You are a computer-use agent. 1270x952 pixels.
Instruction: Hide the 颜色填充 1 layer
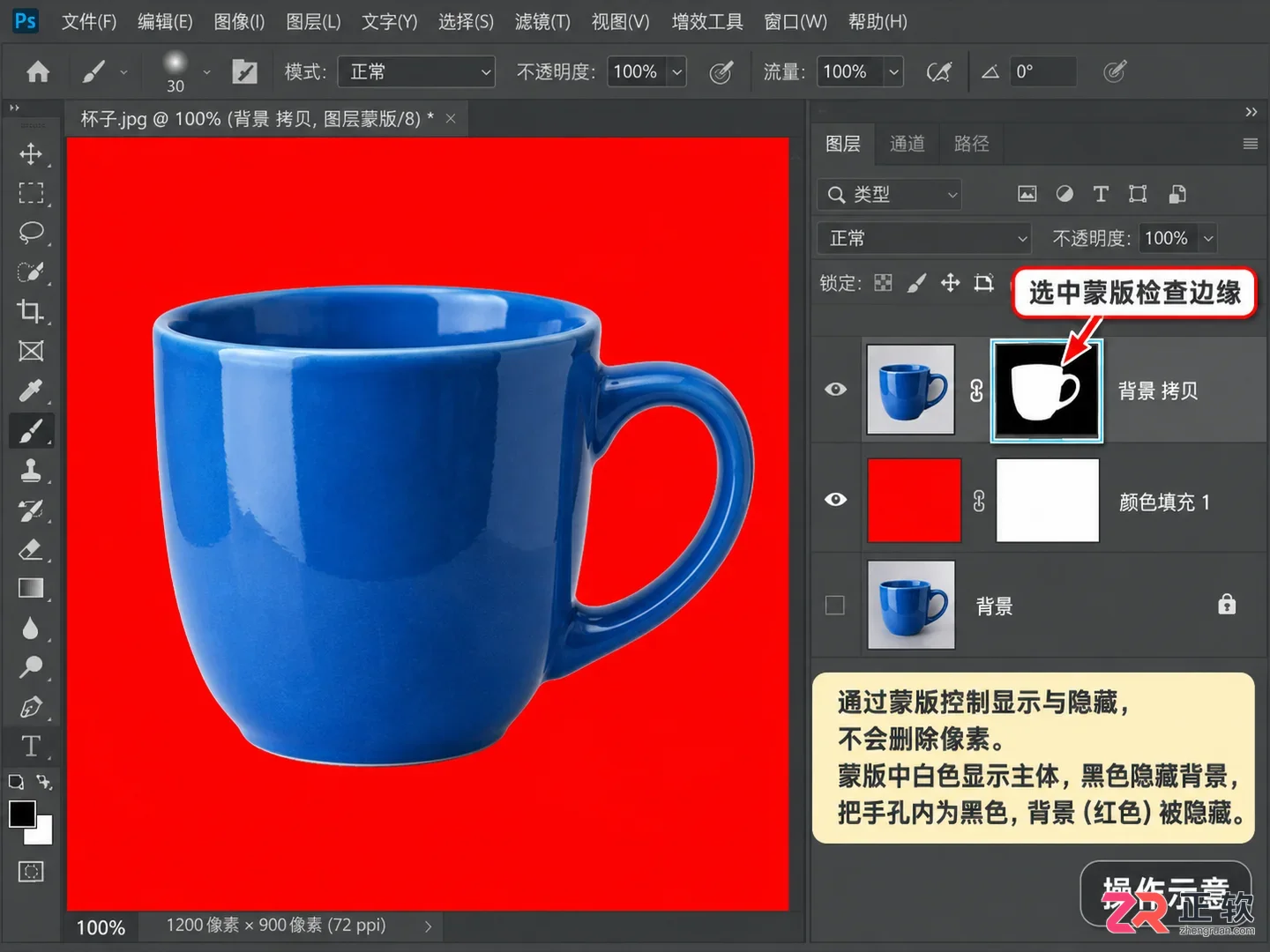click(x=836, y=500)
